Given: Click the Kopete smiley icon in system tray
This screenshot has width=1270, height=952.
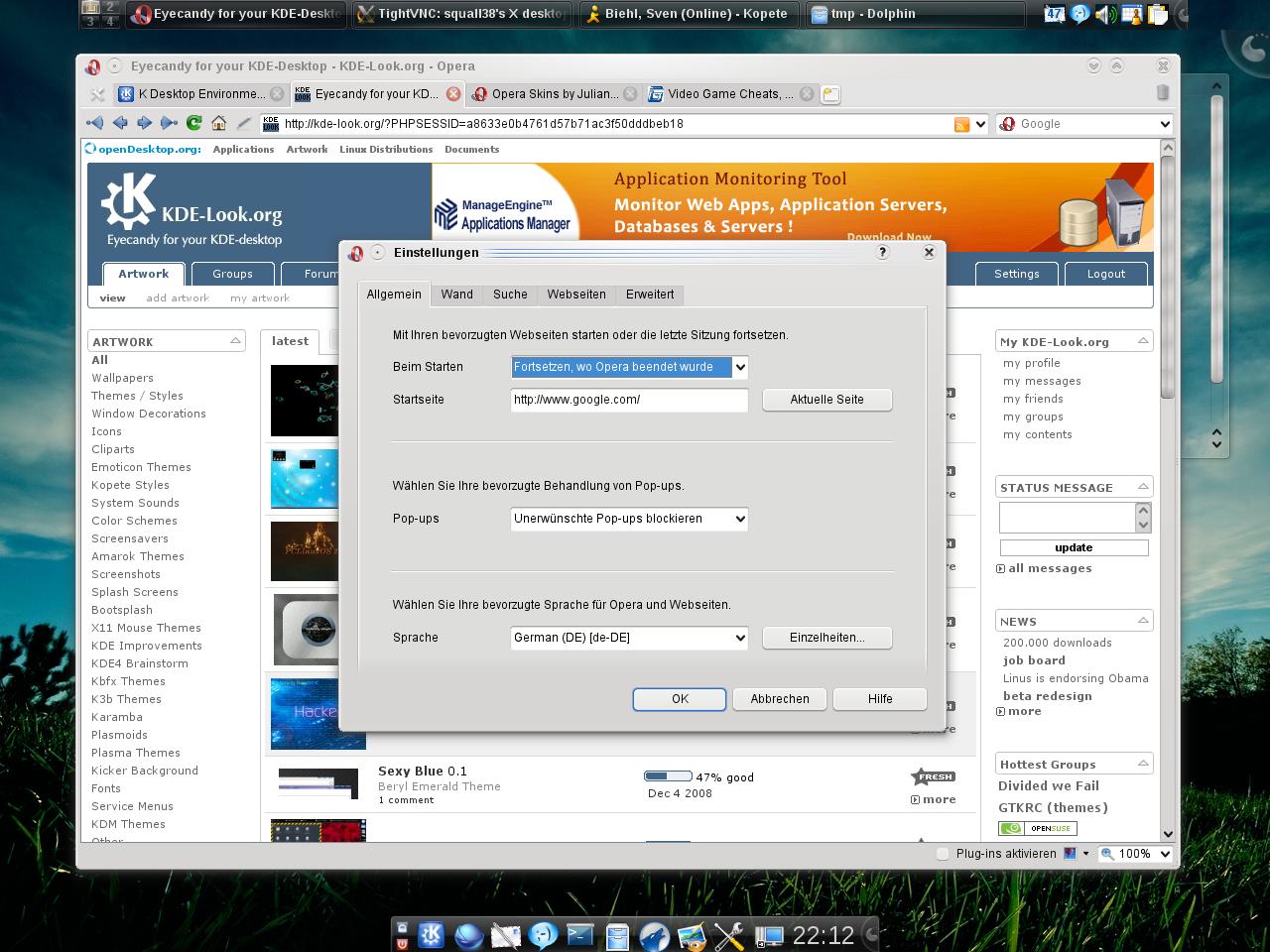Looking at the screenshot, I should pos(1080,14).
